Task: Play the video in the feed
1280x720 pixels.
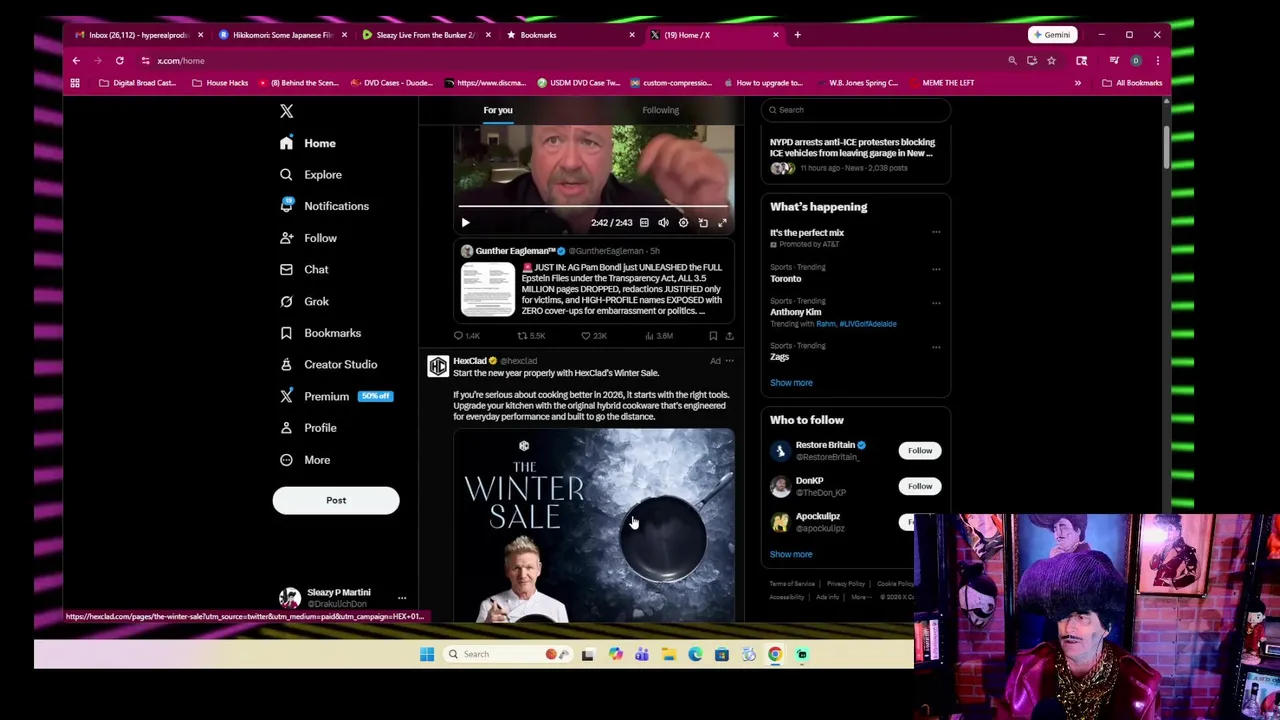Action: (x=465, y=223)
